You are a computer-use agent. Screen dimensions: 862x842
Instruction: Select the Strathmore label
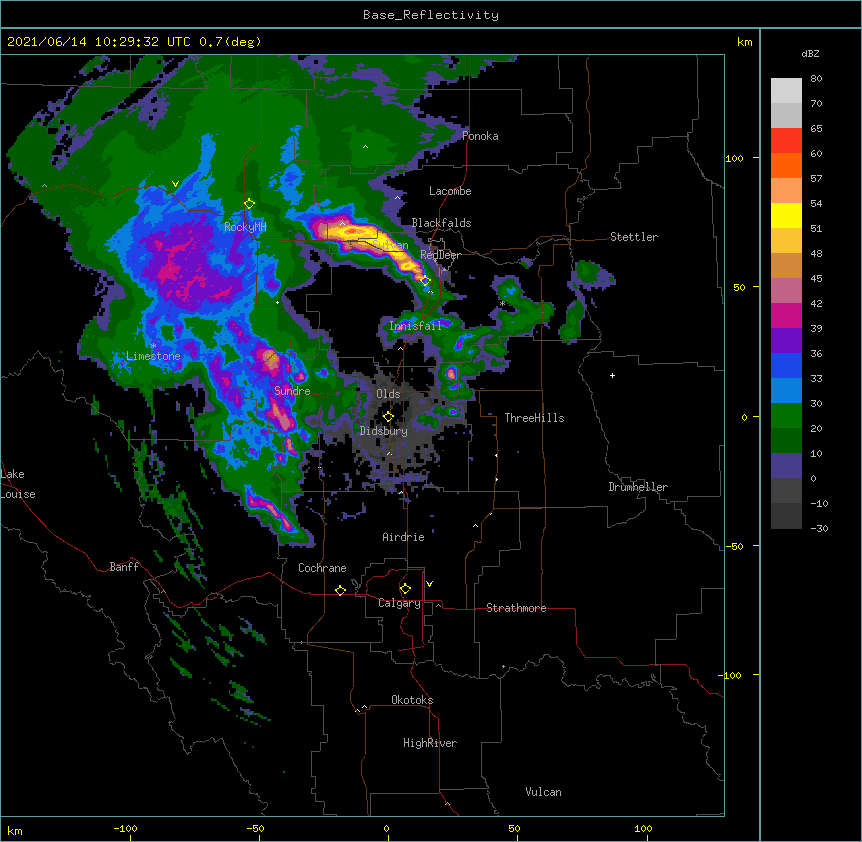point(516,608)
